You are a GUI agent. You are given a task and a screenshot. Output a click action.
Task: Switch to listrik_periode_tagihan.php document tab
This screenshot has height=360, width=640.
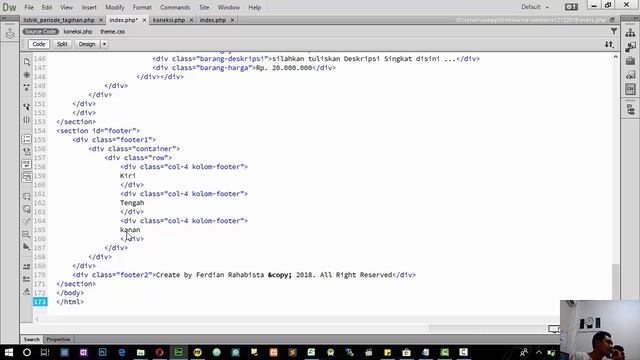click(x=59, y=20)
